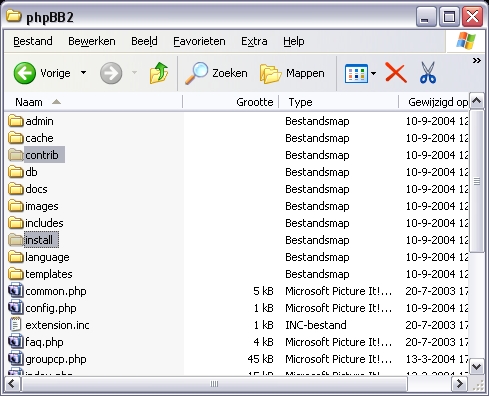Select the db folder icon
The image size is (489, 396).
coord(16,172)
